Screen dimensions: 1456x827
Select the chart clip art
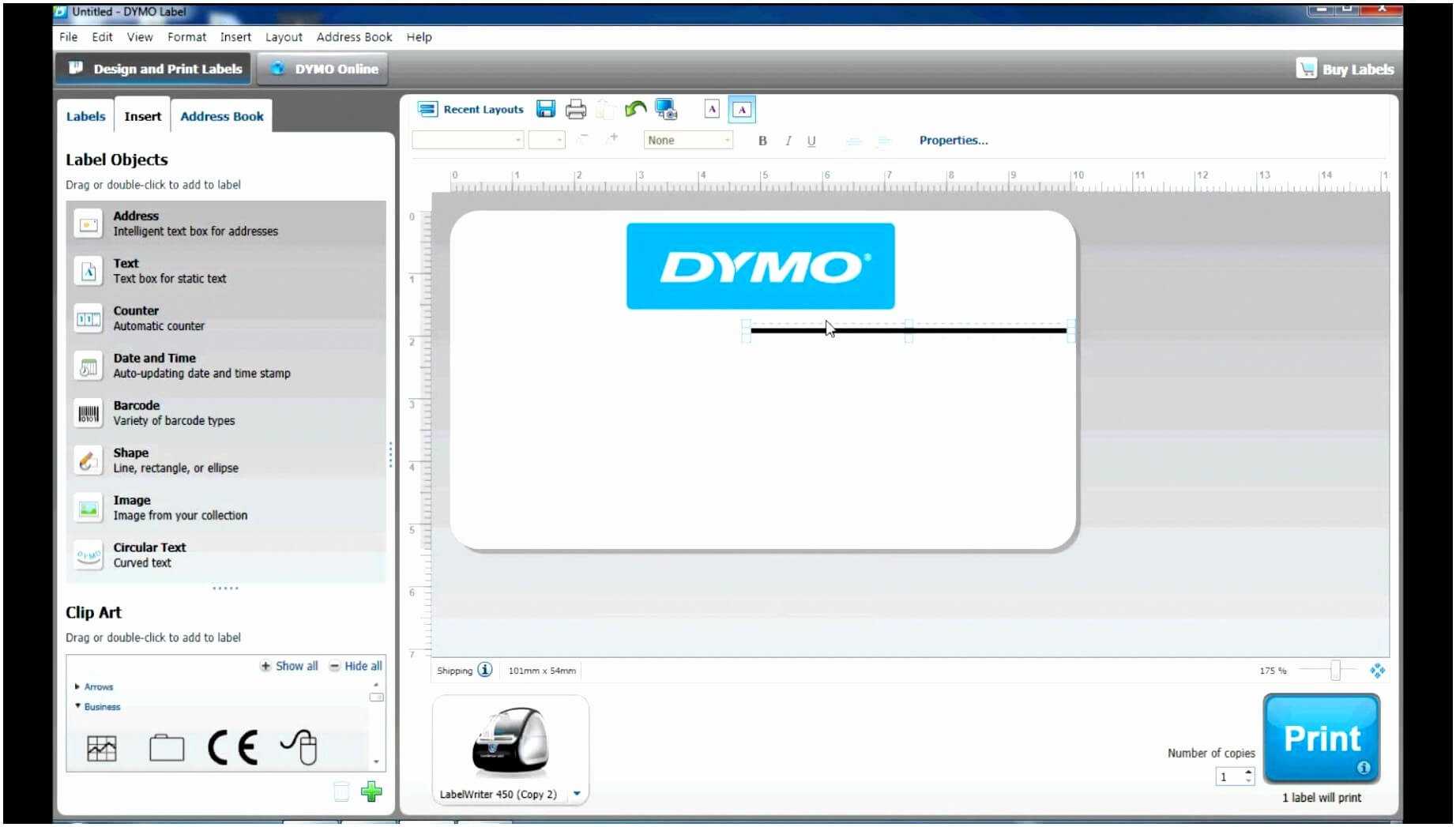(101, 748)
